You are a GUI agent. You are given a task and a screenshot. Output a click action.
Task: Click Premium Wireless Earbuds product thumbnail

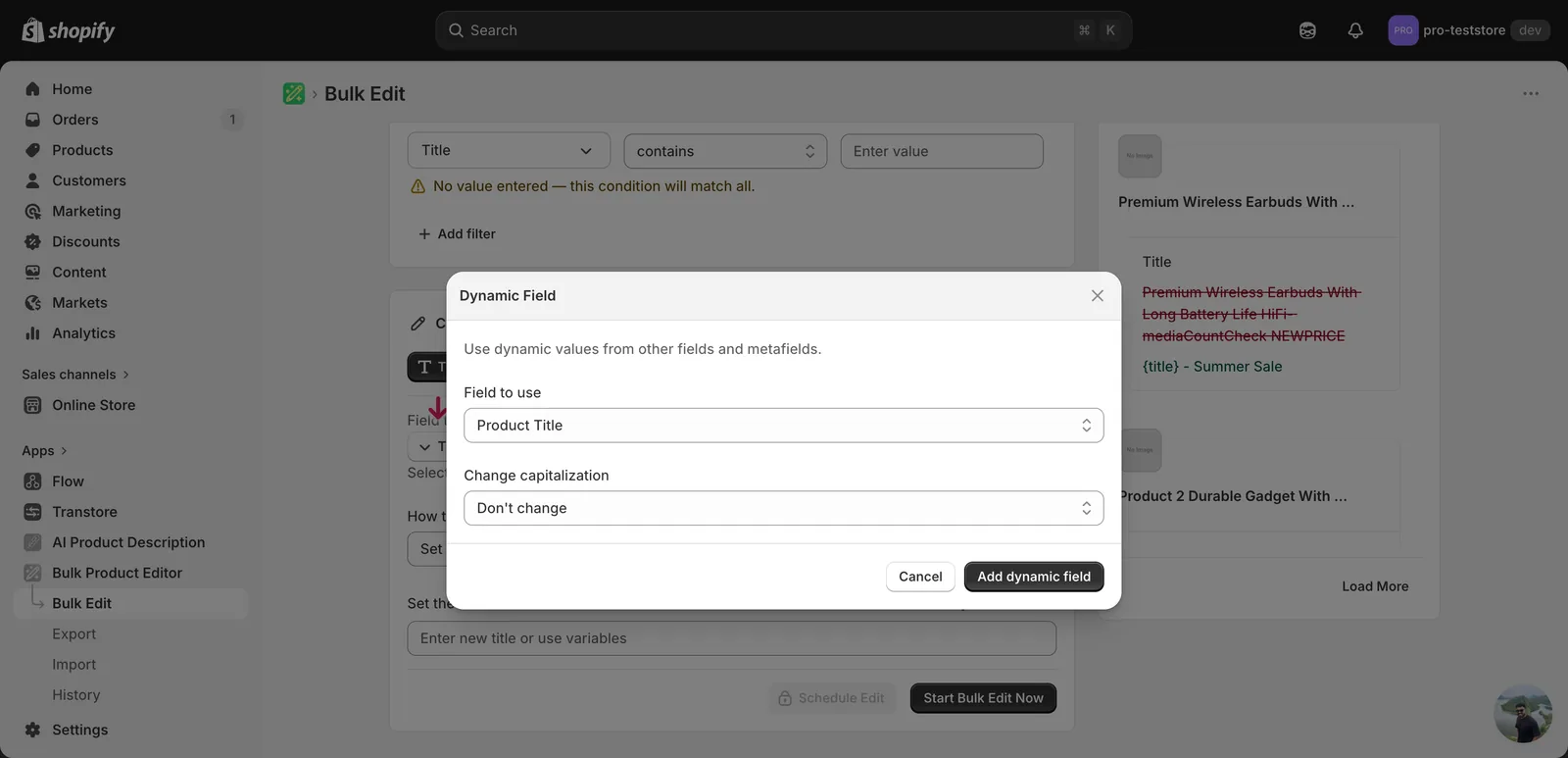pyautogui.click(x=1140, y=156)
